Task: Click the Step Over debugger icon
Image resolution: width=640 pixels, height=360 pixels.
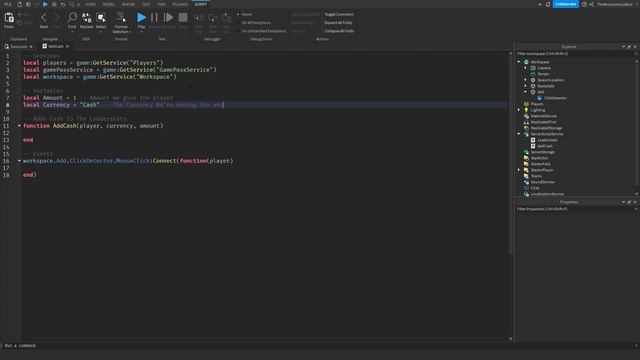Action: 213,18
